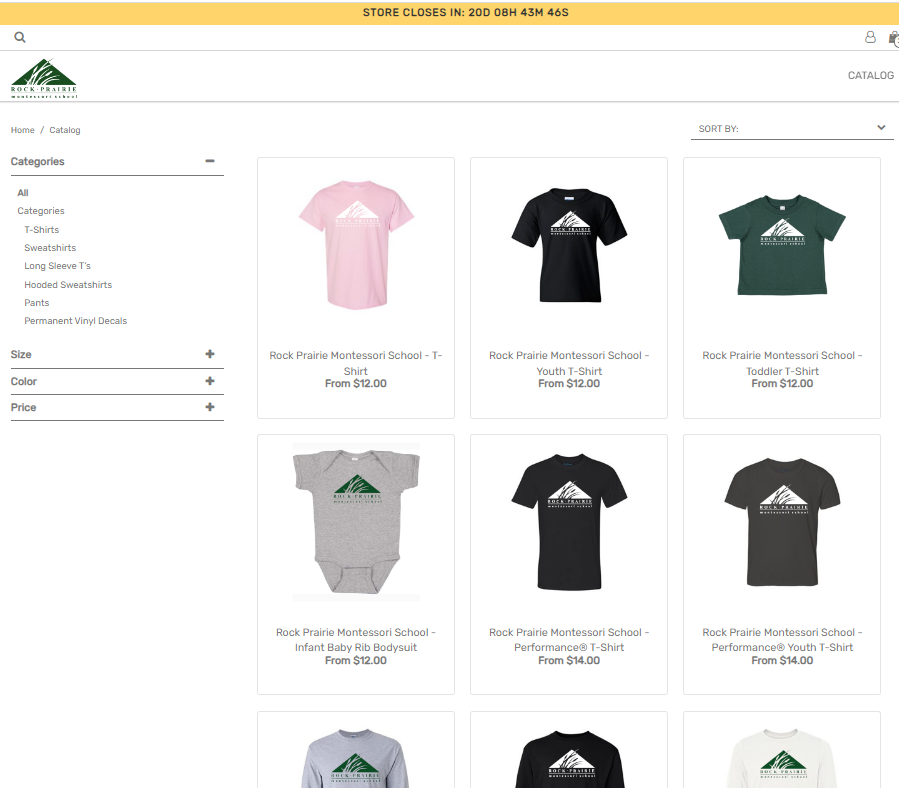
Task: Open the white long sleeve shirt thumbnail
Action: coord(782,758)
